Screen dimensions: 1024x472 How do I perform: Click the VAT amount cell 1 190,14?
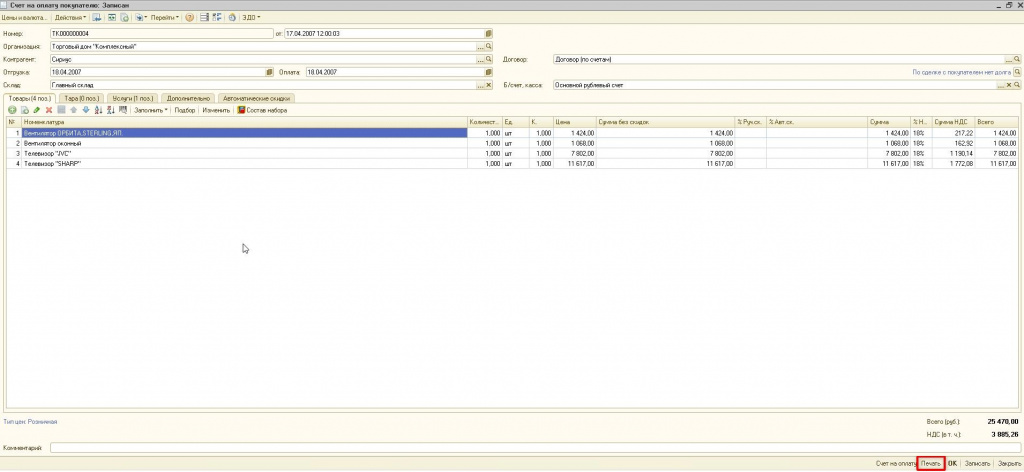pyautogui.click(x=953, y=153)
